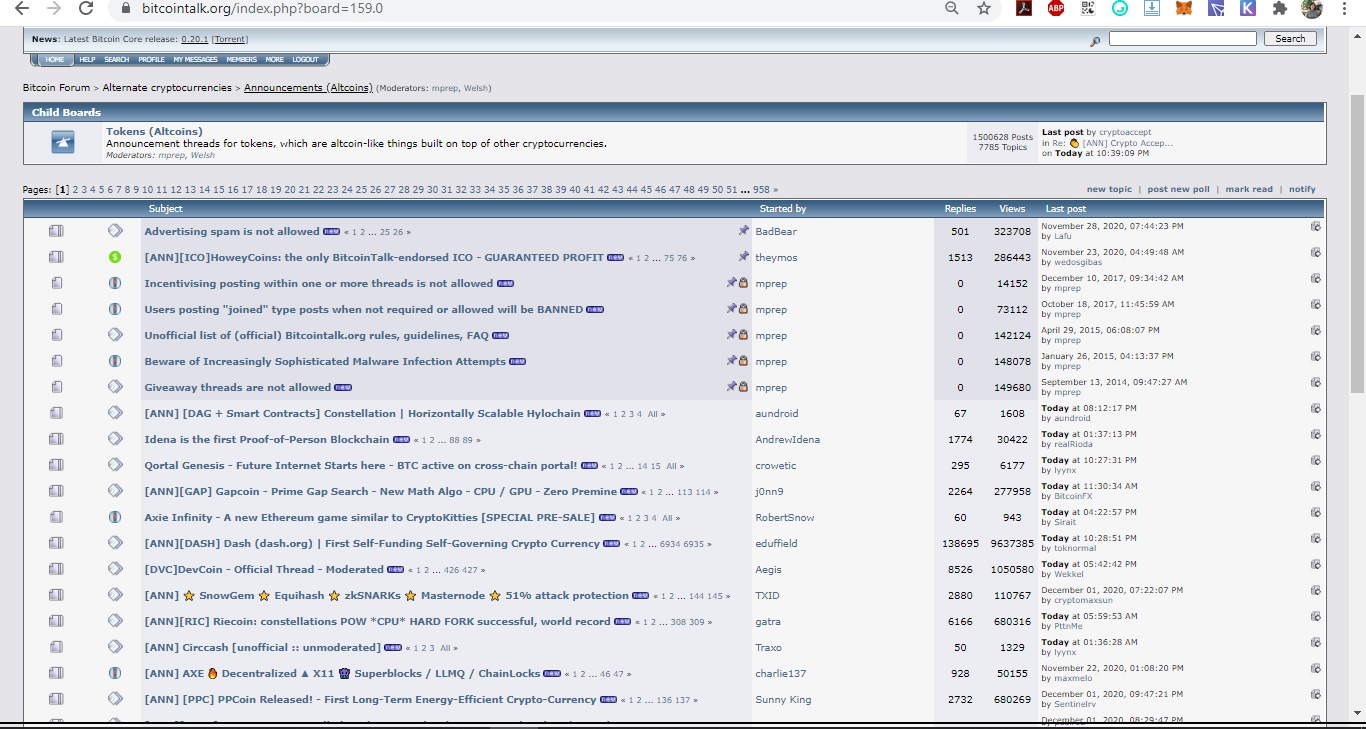Viewport: 1366px width, 729px height.
Task: Open the MetaMask fox extension
Action: [1184, 8]
